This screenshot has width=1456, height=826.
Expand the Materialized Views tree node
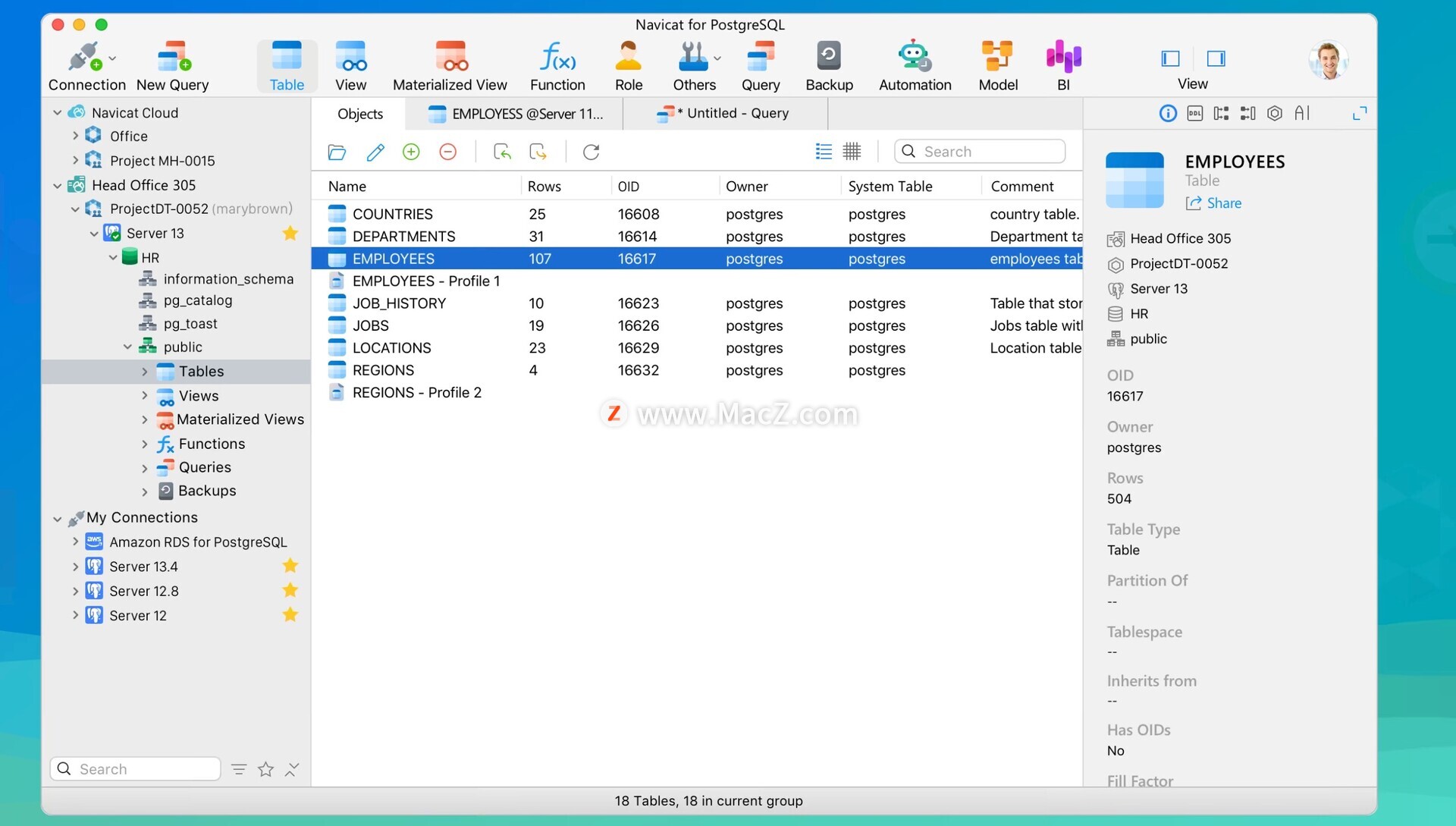[145, 419]
